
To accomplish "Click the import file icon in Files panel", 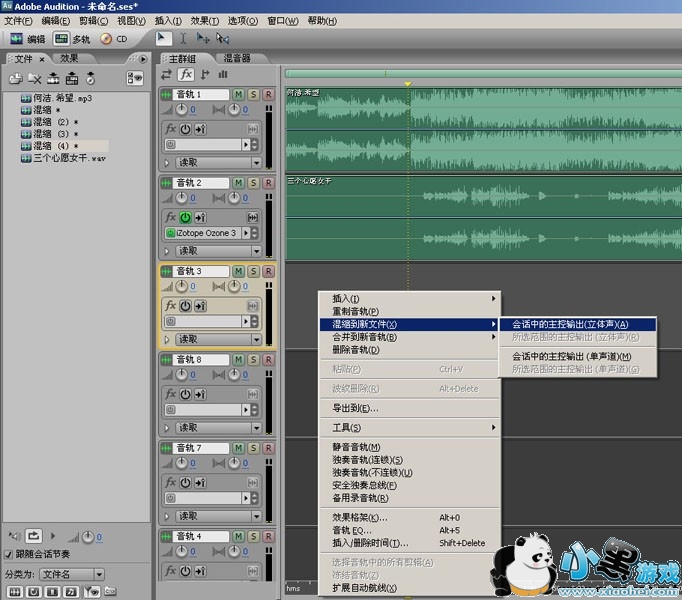I will tap(15, 78).
